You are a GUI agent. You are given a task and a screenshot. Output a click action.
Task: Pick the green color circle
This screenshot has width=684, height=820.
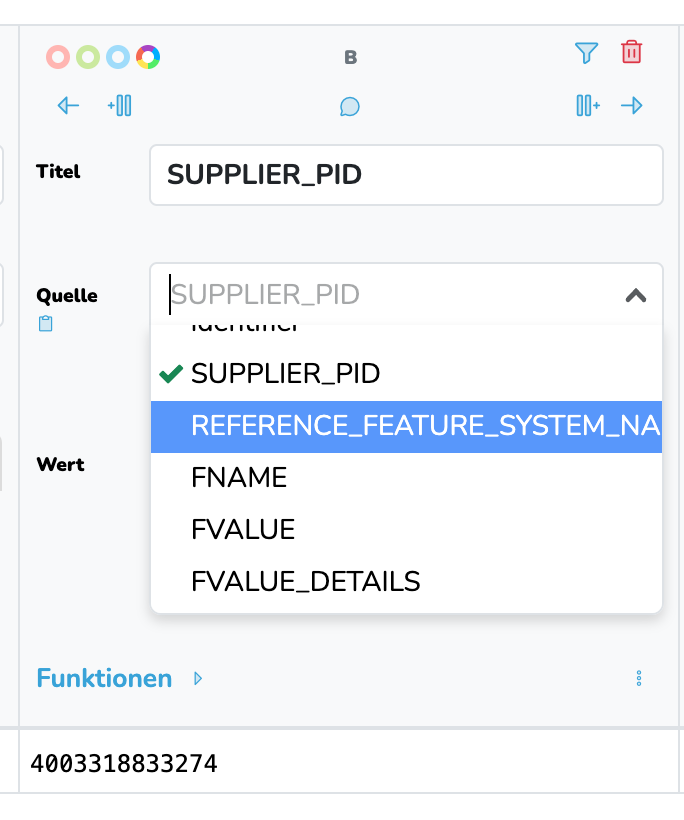(x=88, y=57)
